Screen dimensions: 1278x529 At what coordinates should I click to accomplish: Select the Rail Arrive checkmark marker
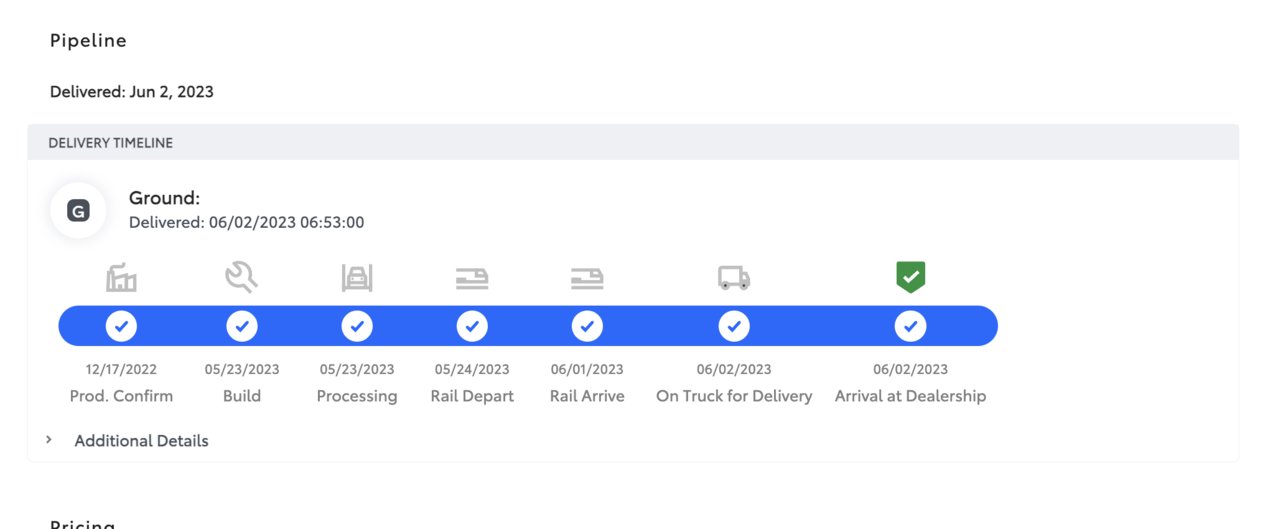[x=587, y=326]
